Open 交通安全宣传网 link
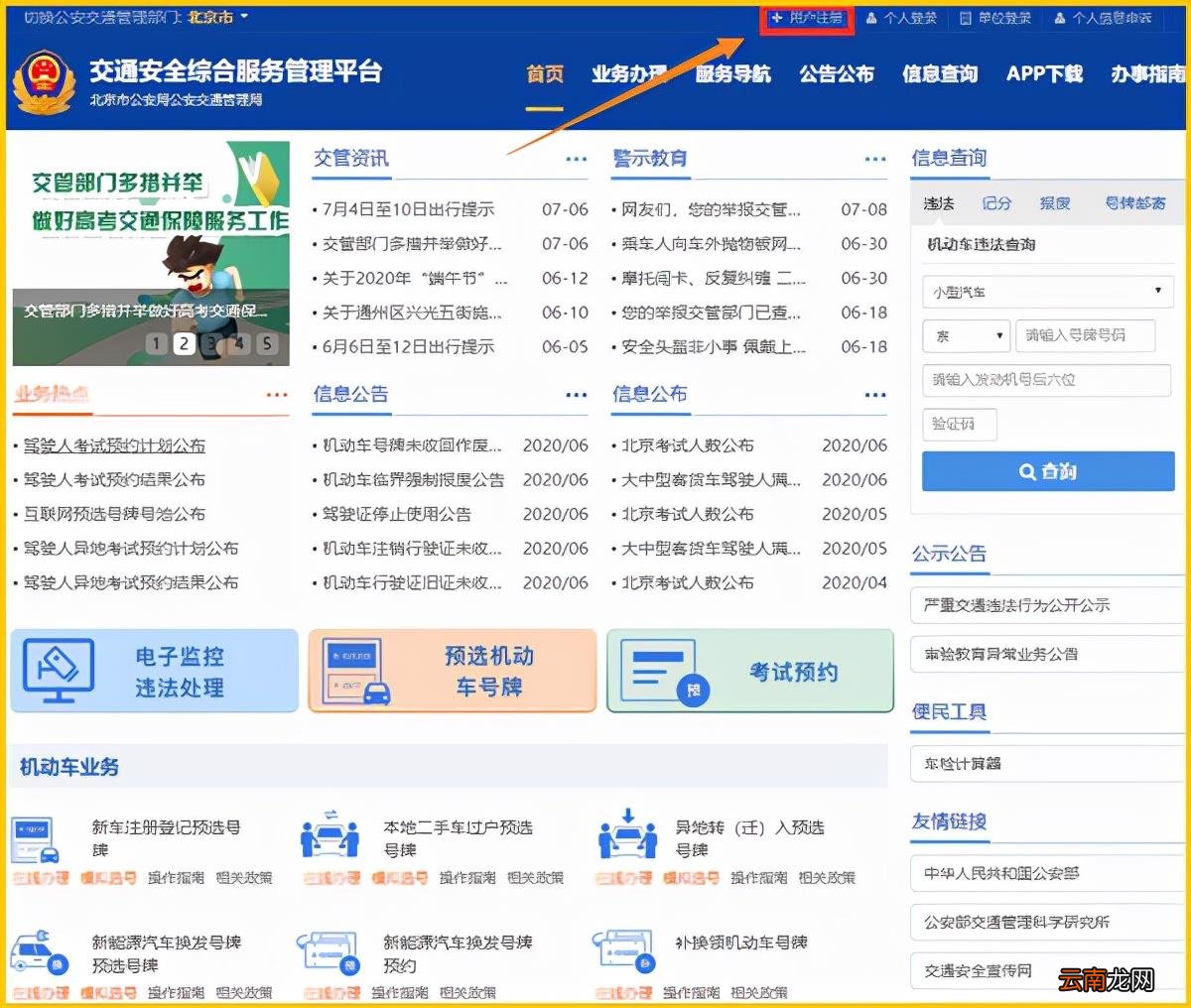Viewport: 1191px width, 1008px height. 1047,971
